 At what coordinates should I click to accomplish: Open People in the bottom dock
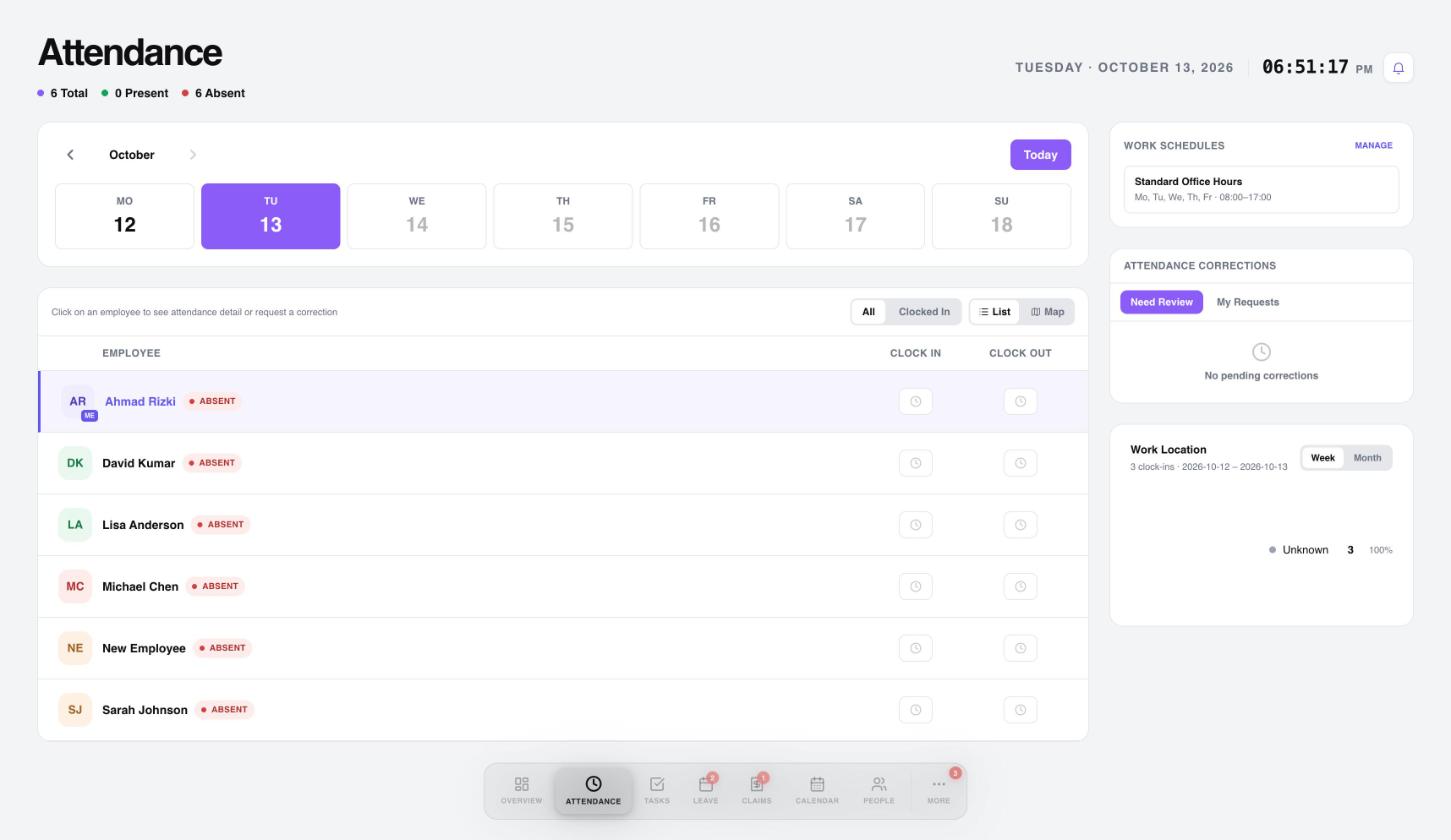[879, 791]
